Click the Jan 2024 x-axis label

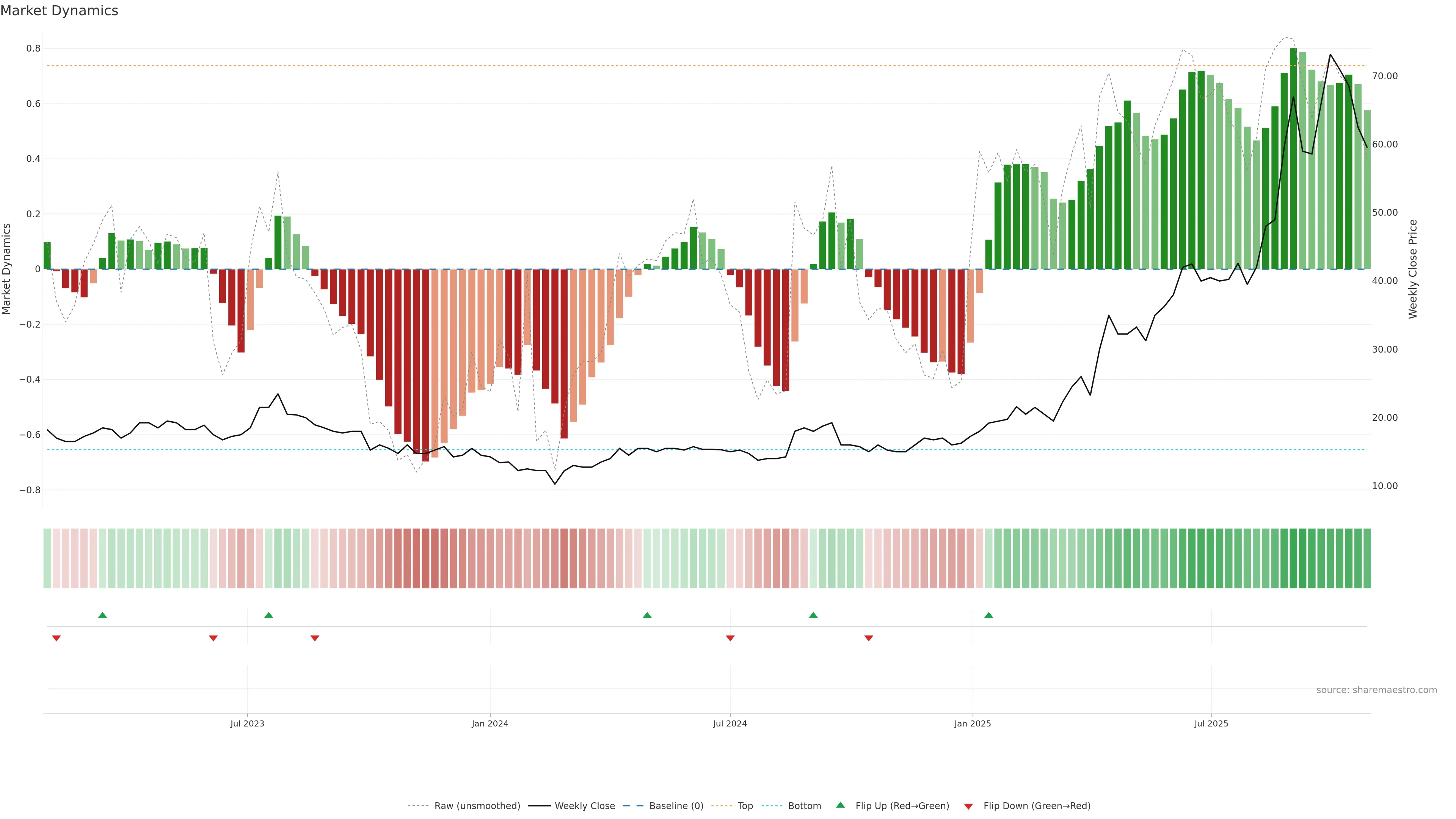(490, 723)
